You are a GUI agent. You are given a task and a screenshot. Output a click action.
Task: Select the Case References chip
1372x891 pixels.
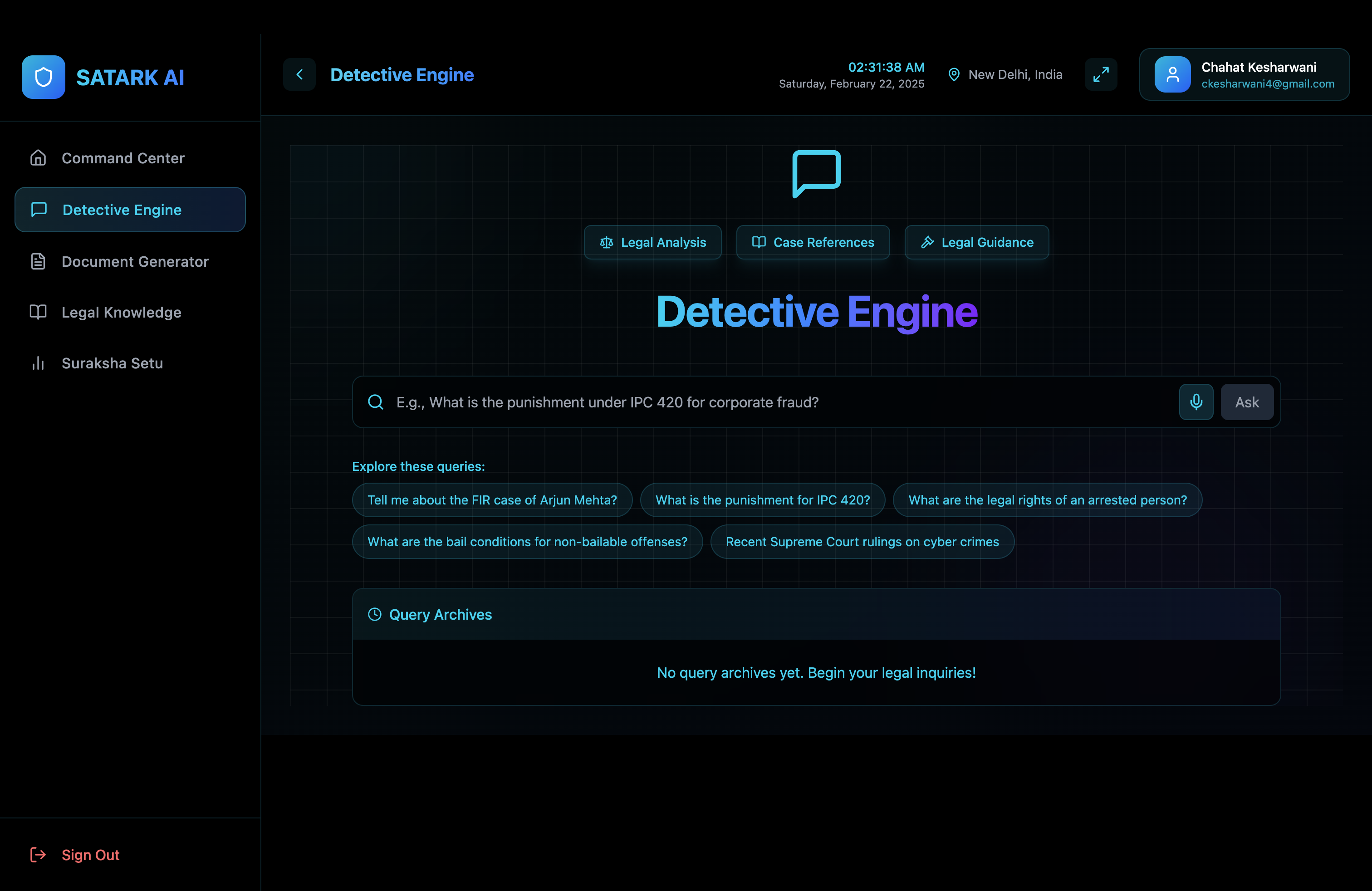click(812, 242)
